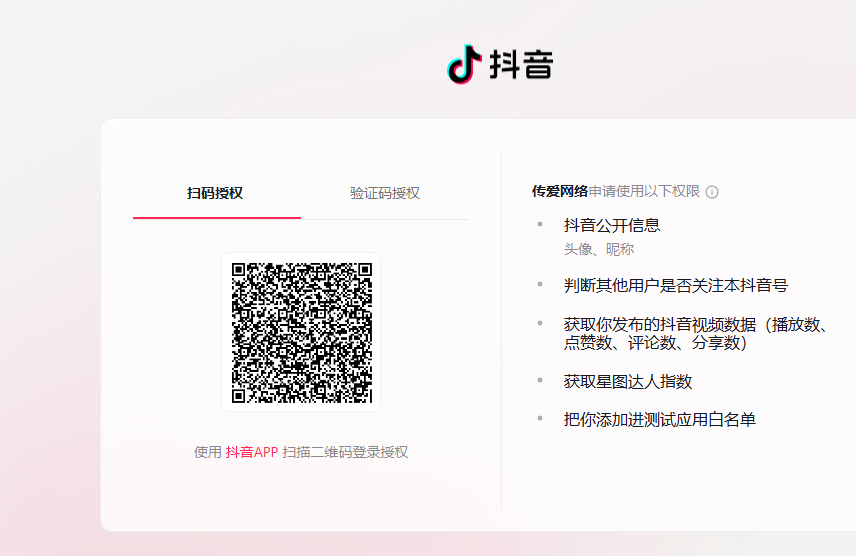The width and height of the screenshot is (856, 556).
Task: Click the 抖音APP pink link text
Action: (x=251, y=452)
